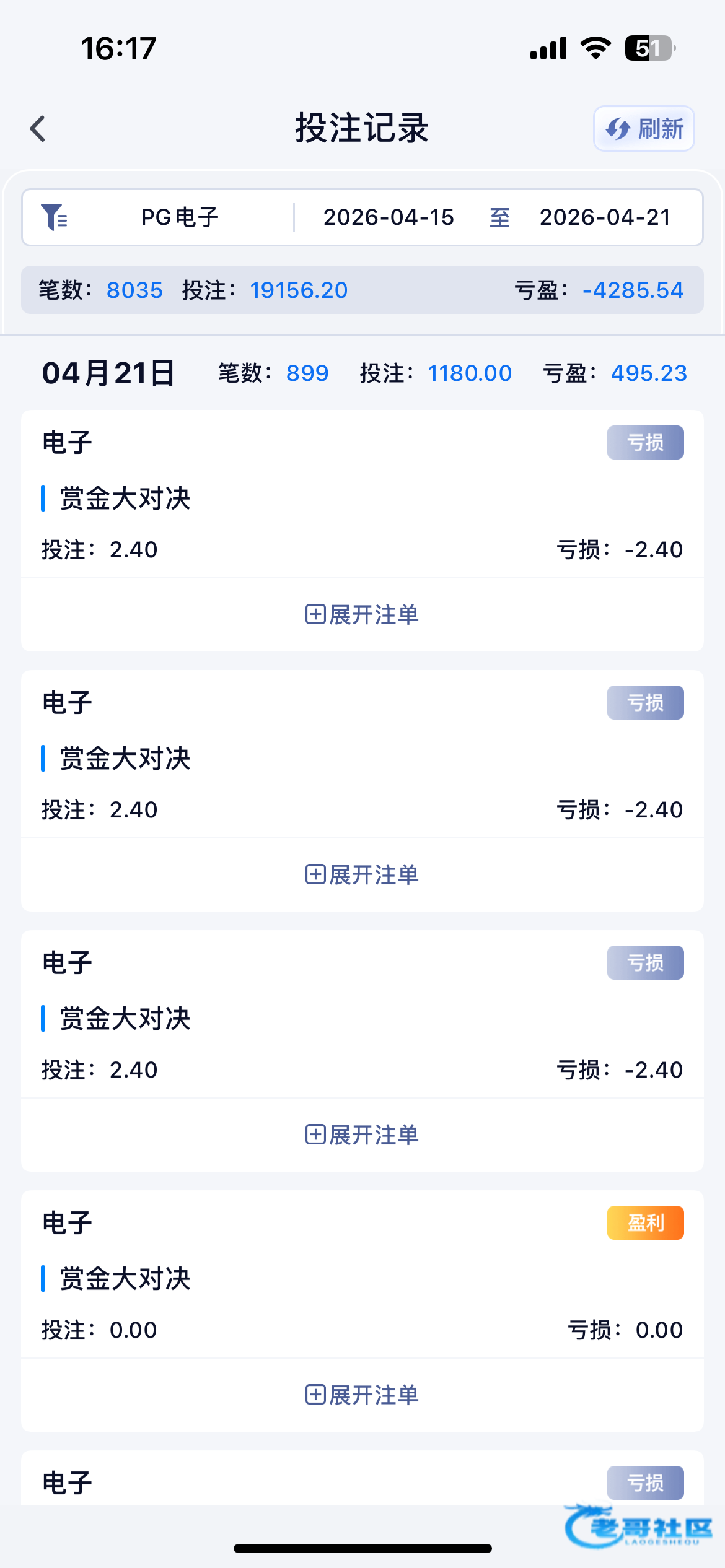Screen dimensions: 725x1568
Task: Tap the Wi-Fi status icon
Action: click(x=595, y=48)
